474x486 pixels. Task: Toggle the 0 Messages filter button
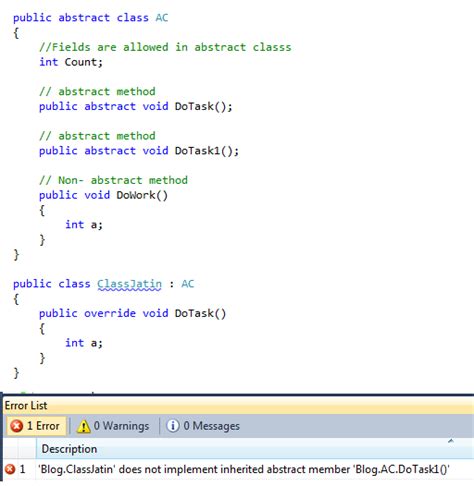click(x=203, y=426)
